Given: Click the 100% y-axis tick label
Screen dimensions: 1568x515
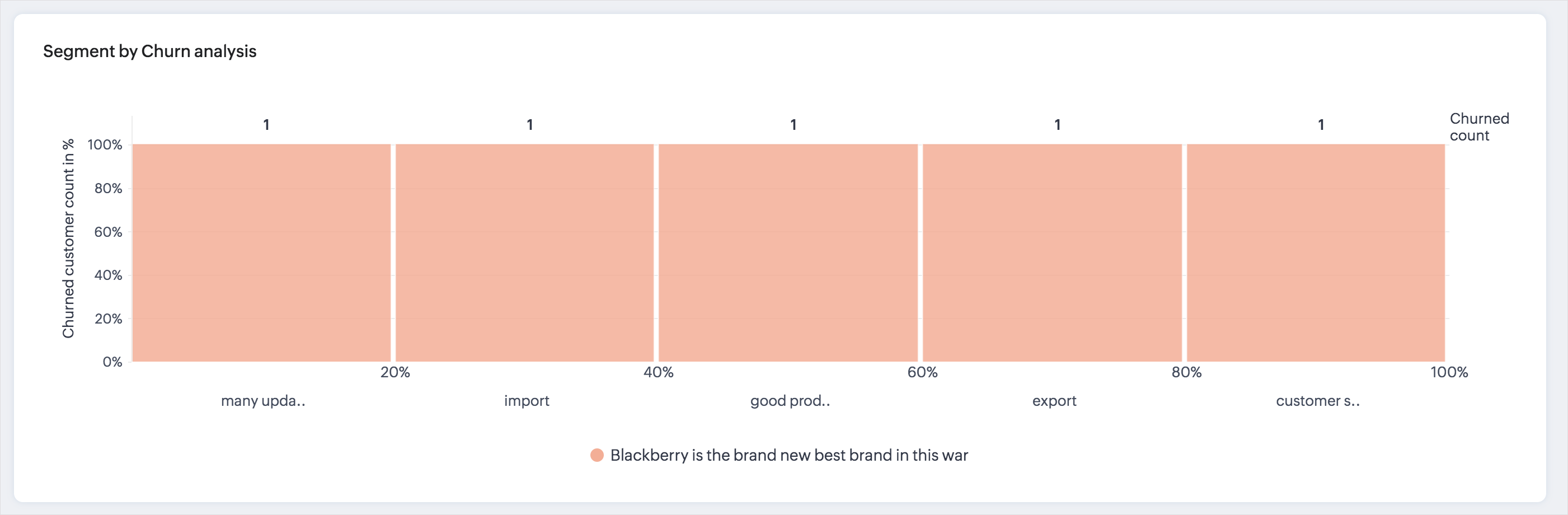Looking at the screenshot, I should point(105,145).
